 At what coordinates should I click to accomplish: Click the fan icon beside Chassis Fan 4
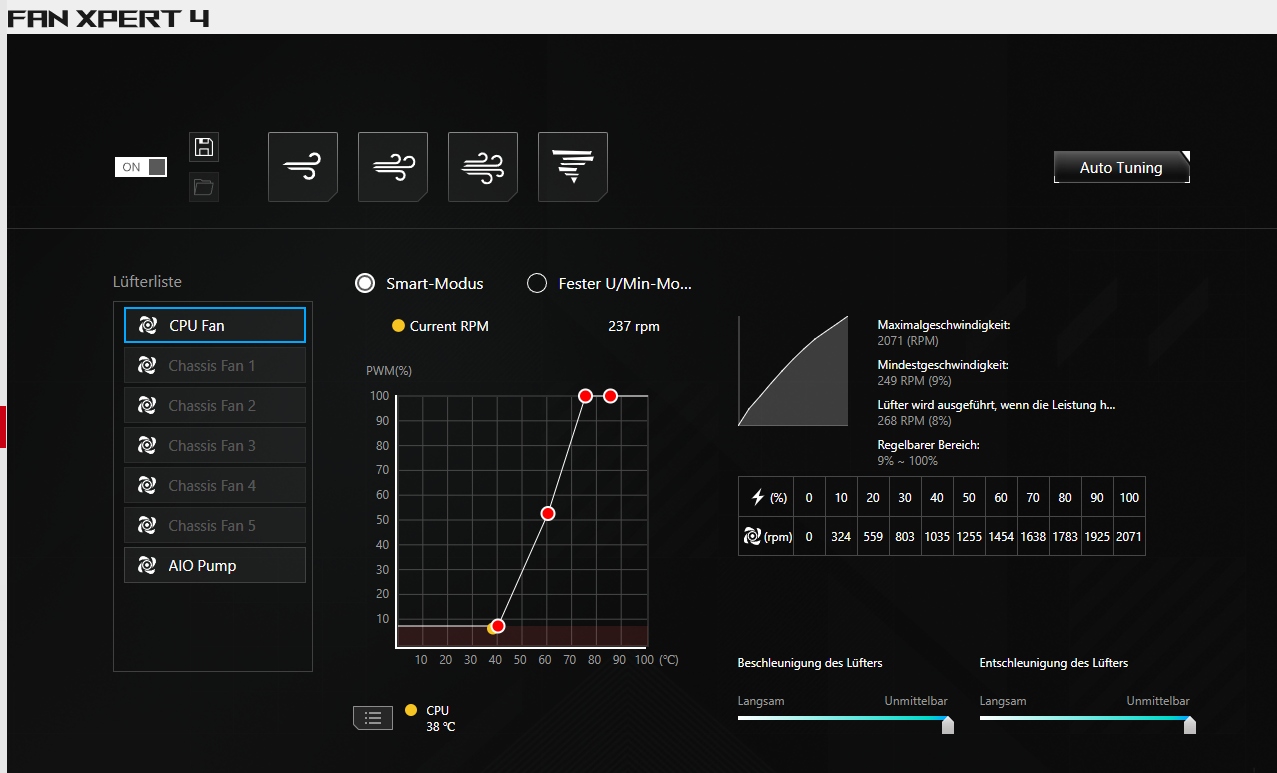coord(147,485)
